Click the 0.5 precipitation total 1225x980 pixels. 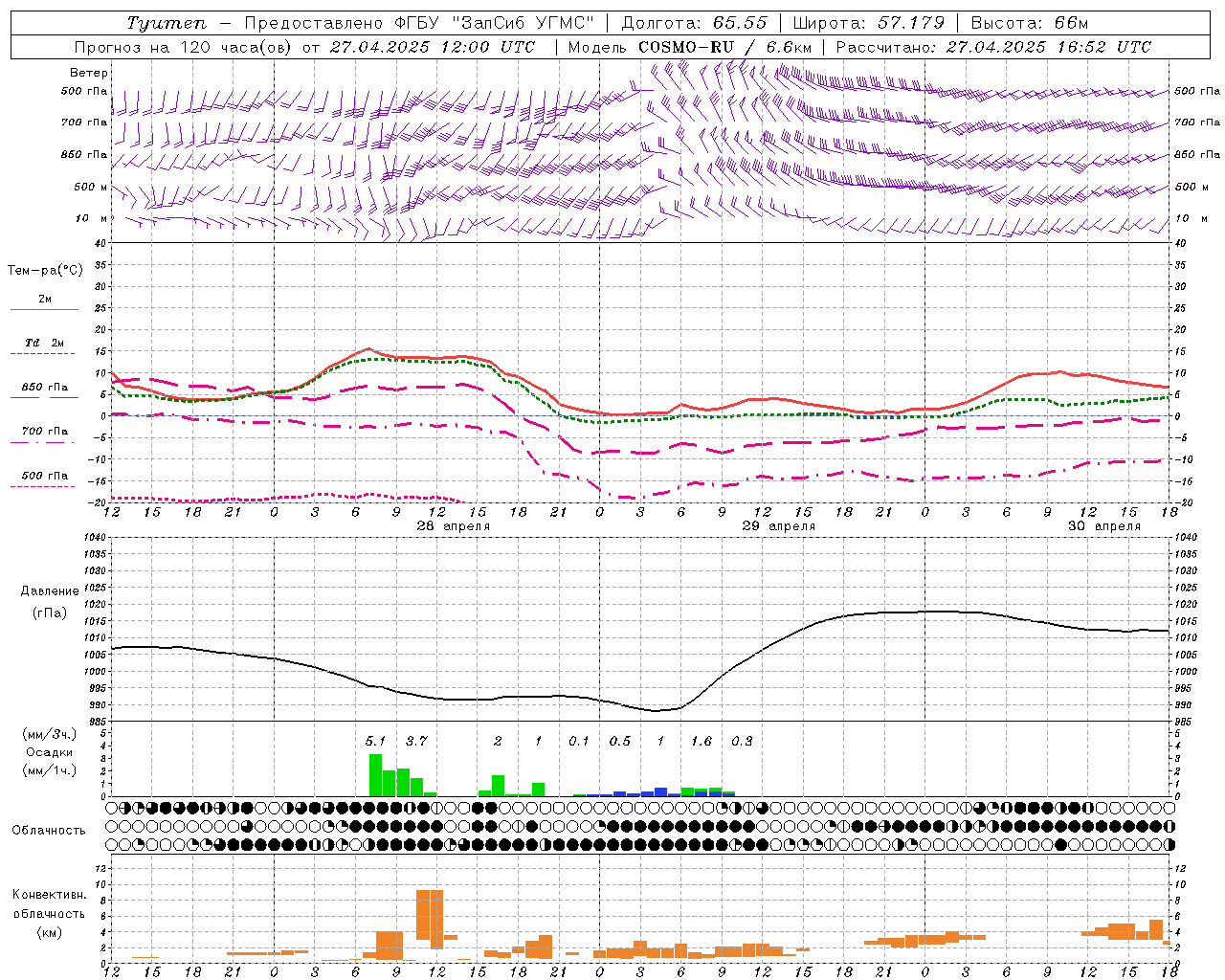620,741
